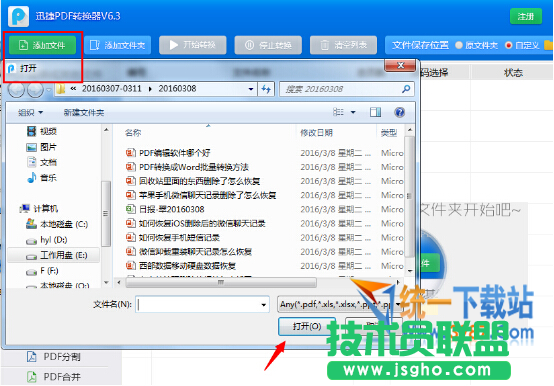The height and width of the screenshot is (386, 554).
Task: Select PDF分割 in main window sidebar
Action: pyautogui.click(x=62, y=357)
